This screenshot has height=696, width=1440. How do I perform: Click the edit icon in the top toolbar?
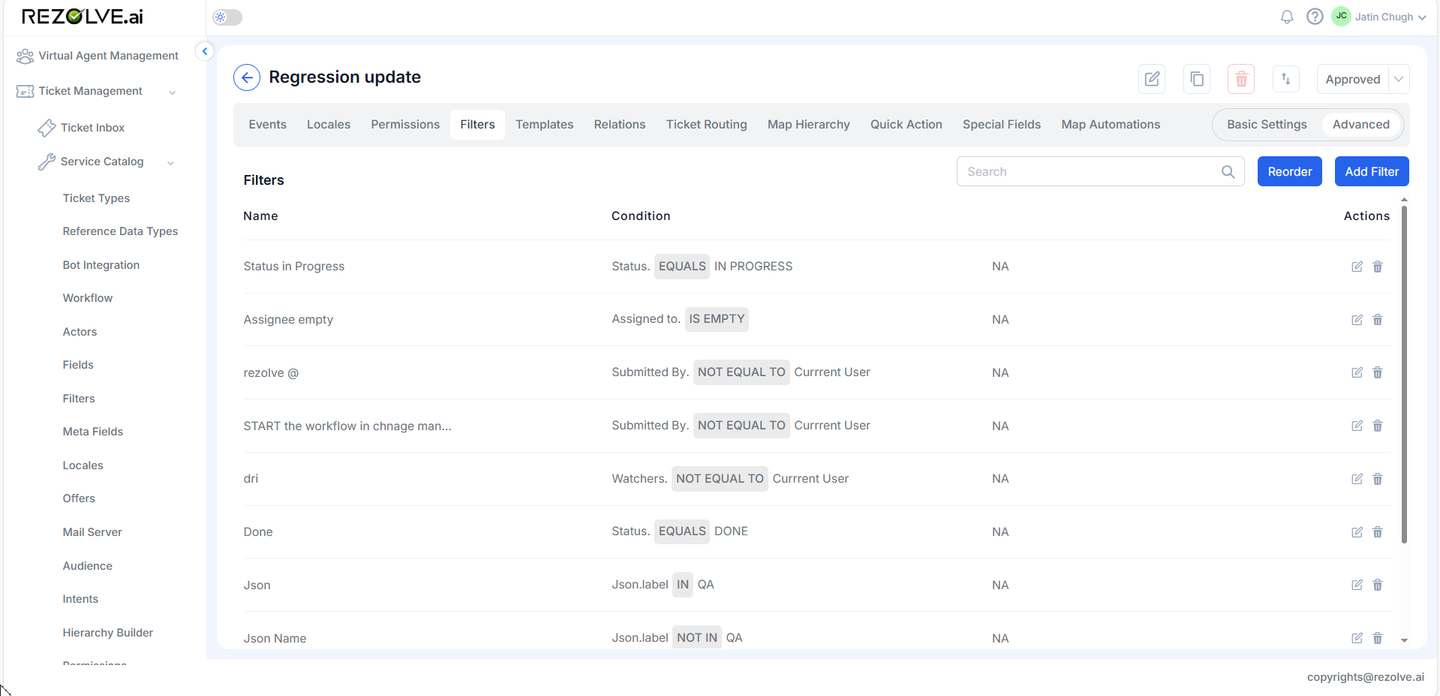point(1151,78)
